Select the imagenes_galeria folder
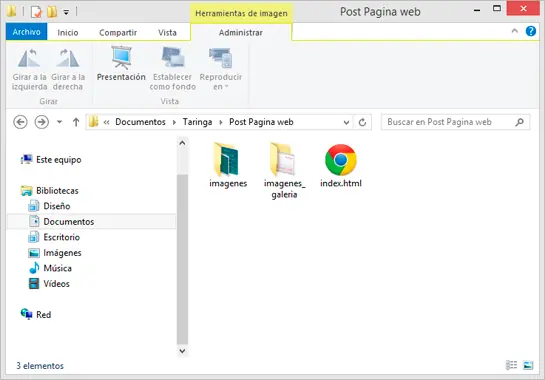This screenshot has width=545, height=380. tap(284, 170)
